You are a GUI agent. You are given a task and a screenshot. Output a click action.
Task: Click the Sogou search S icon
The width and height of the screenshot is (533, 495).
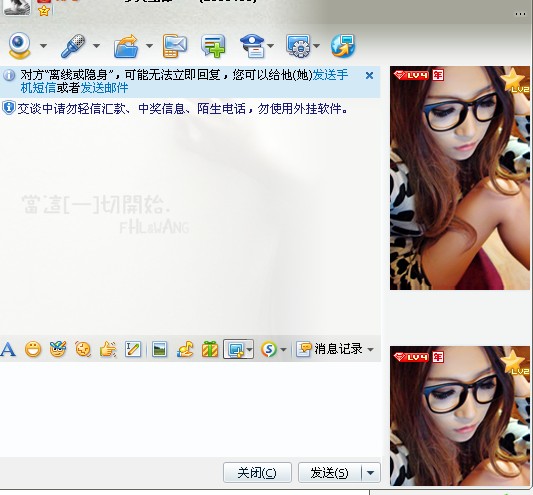(x=269, y=349)
